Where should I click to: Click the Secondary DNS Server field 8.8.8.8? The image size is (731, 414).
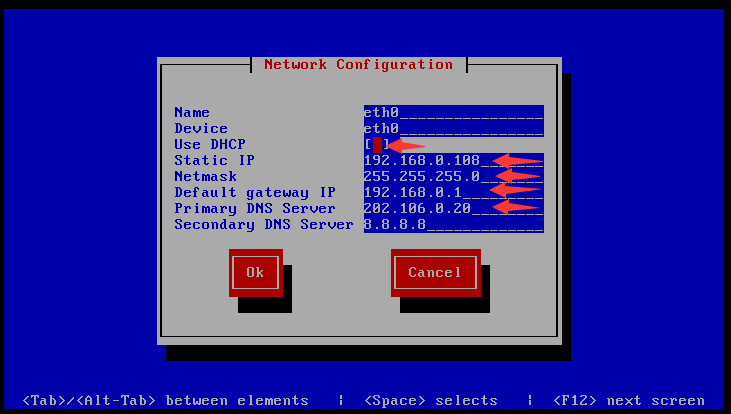tap(454, 225)
